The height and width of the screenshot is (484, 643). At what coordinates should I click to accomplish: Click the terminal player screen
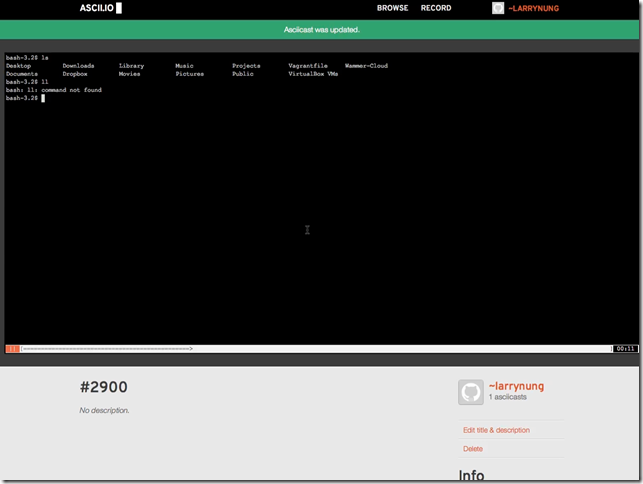click(x=322, y=199)
